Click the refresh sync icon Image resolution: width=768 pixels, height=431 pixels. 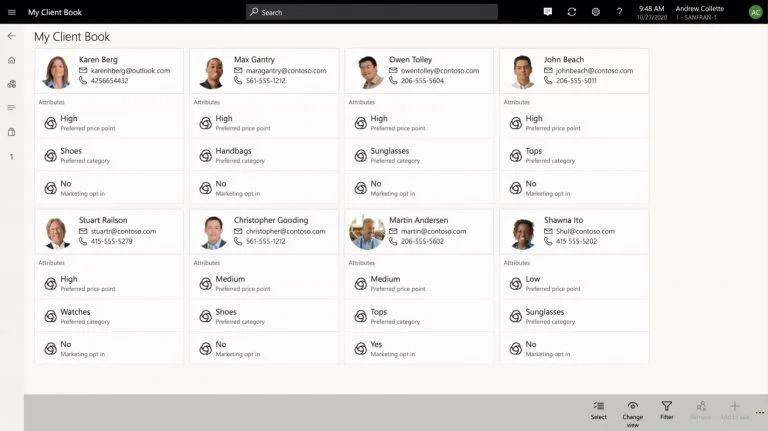point(572,12)
